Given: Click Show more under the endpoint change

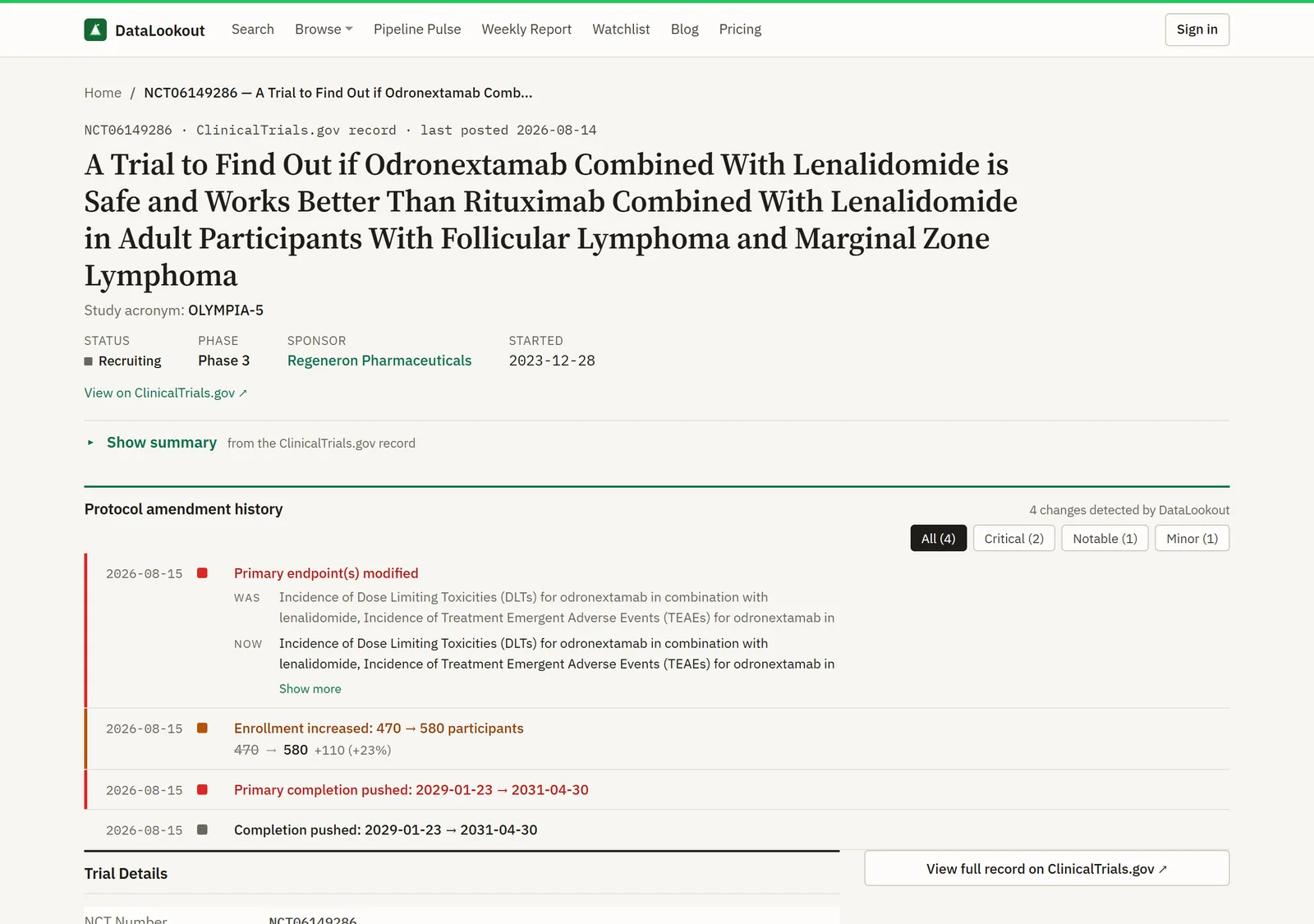Looking at the screenshot, I should tap(310, 689).
